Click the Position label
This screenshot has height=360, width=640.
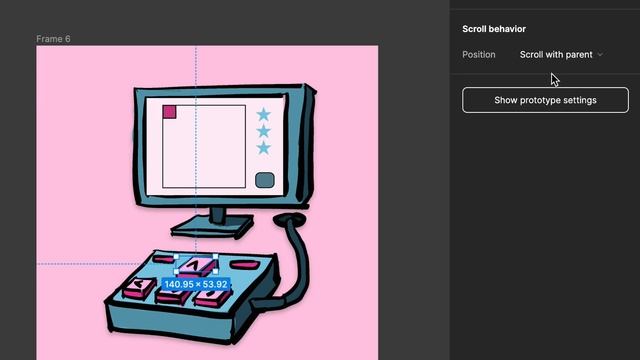coord(479,55)
